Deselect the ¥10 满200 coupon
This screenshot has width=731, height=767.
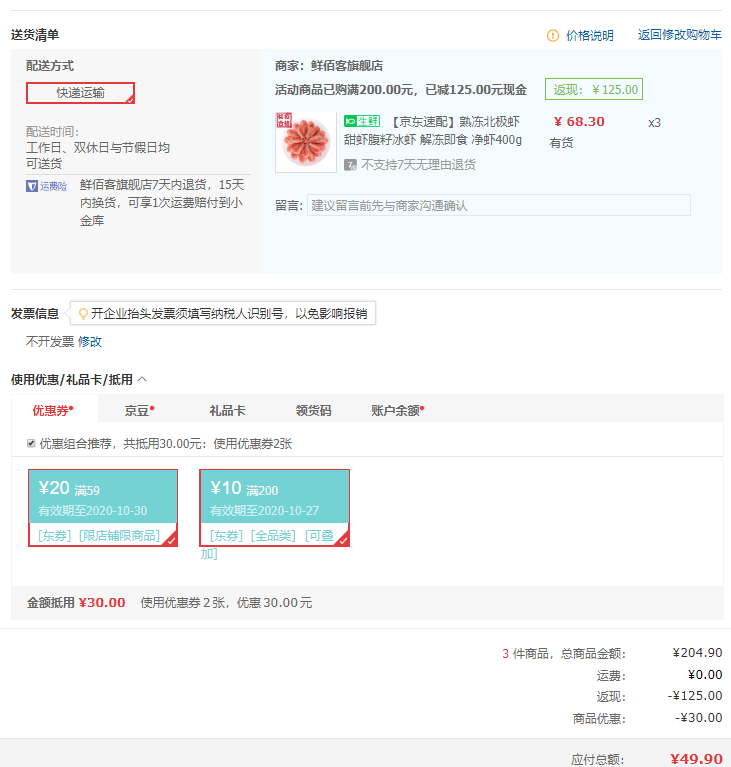click(274, 508)
